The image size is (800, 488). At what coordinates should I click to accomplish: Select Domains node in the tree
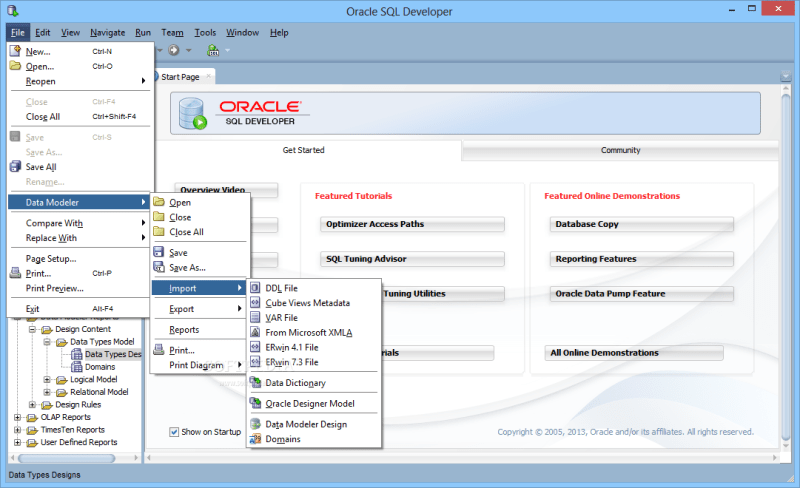100,367
